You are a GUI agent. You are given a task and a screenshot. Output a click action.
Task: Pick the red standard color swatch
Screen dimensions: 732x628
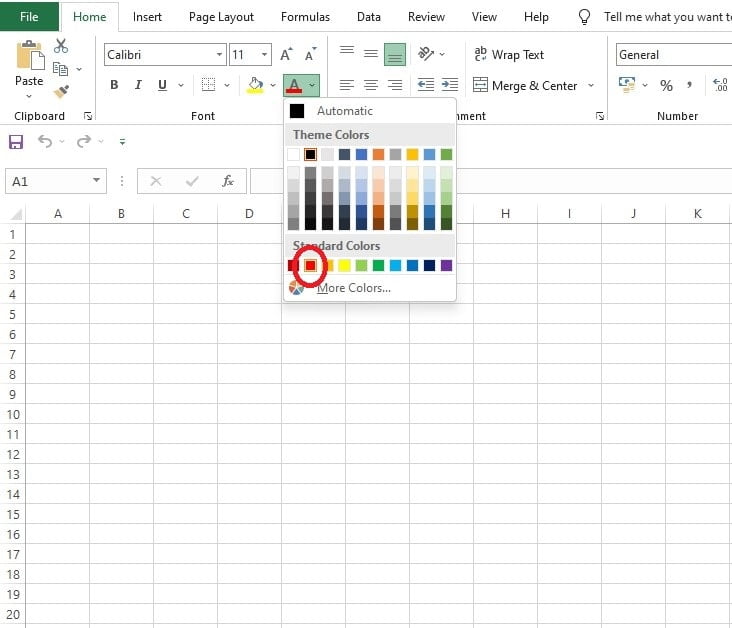[310, 266]
